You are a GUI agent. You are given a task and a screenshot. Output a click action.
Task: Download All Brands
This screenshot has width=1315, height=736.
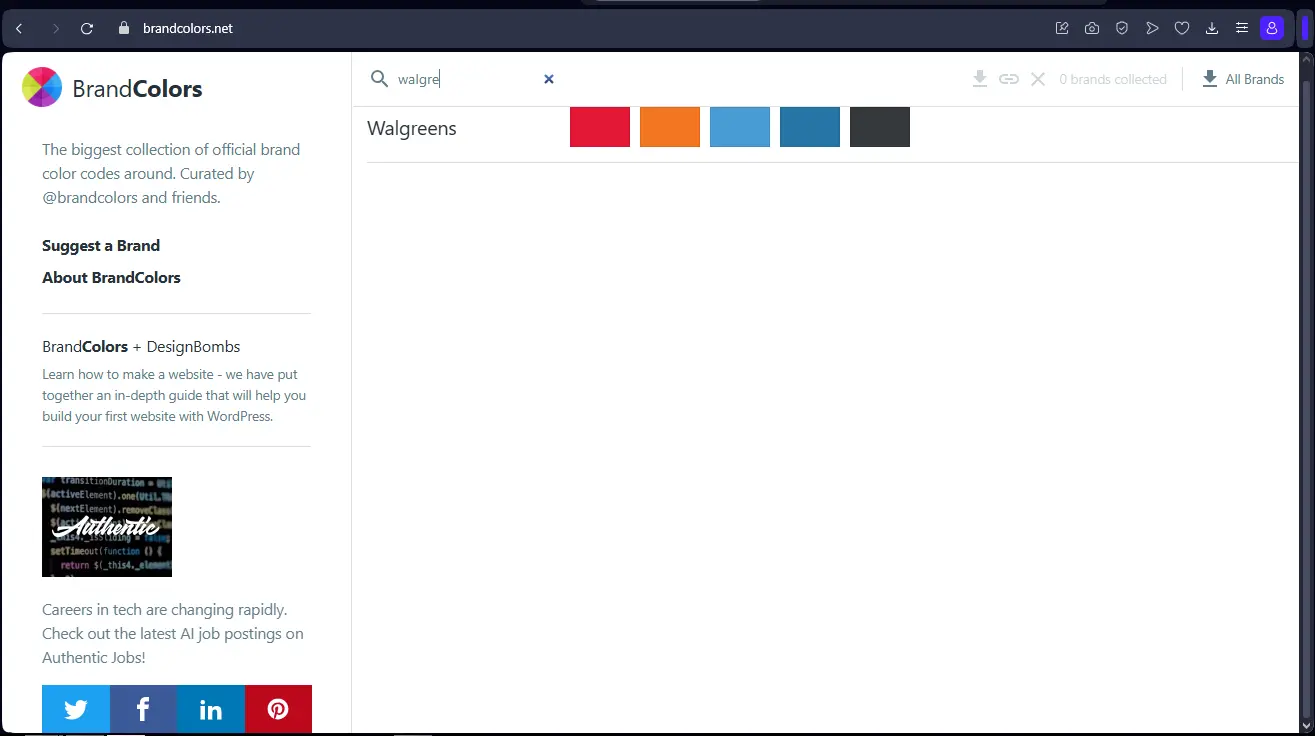[1243, 79]
